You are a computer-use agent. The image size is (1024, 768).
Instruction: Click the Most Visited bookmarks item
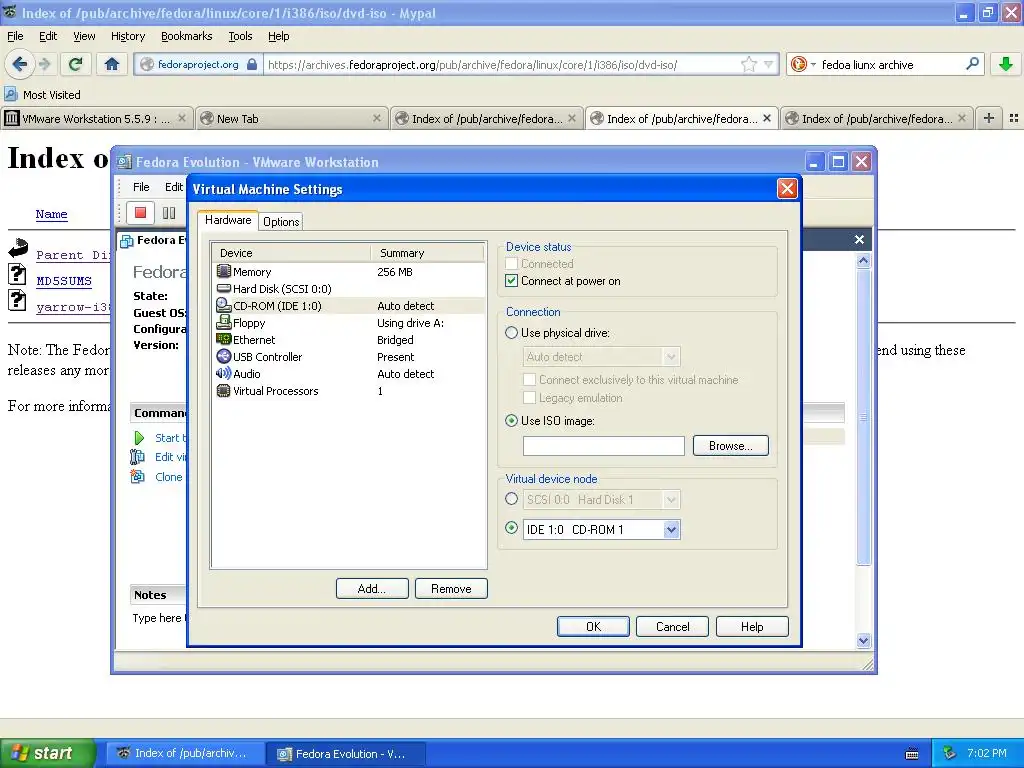[x=43, y=95]
